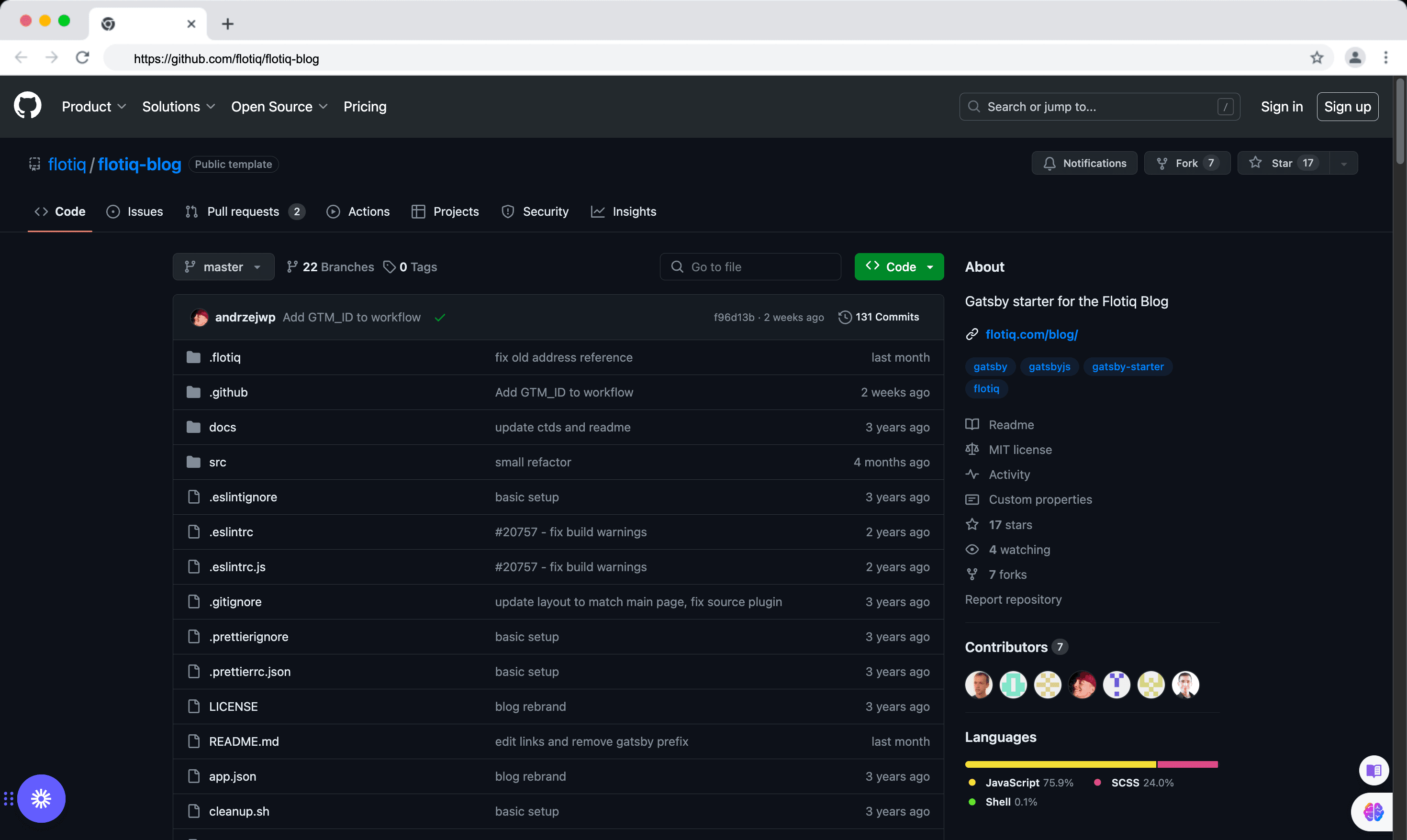The image size is (1407, 840).
Task: Fork the repository
Action: [x=1187, y=163]
